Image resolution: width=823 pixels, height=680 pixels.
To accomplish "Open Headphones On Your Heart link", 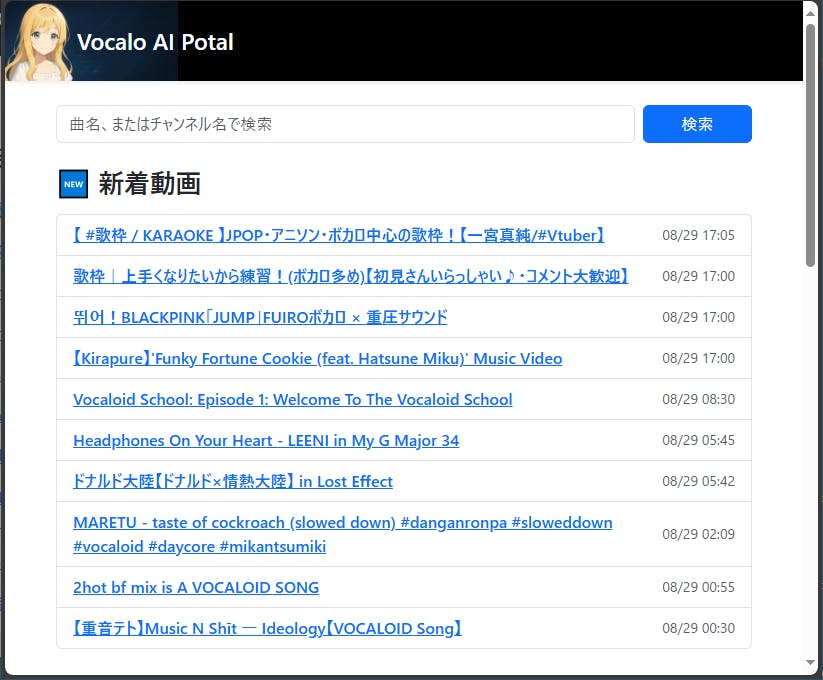I will pos(266,440).
